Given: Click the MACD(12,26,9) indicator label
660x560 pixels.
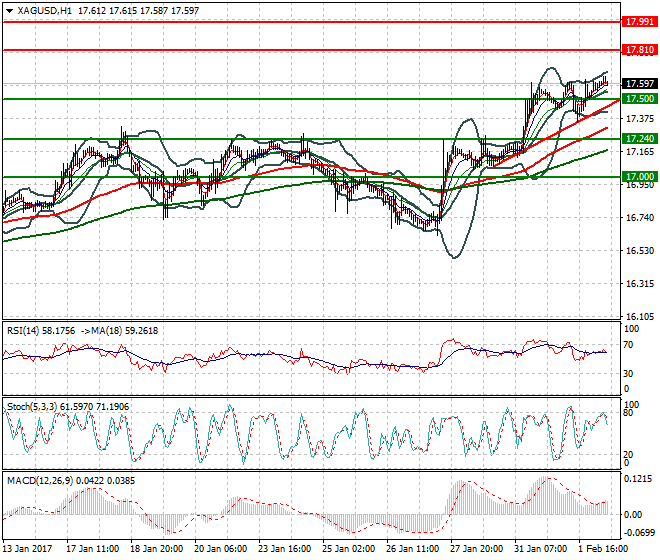Looking at the screenshot, I should [x=40, y=481].
